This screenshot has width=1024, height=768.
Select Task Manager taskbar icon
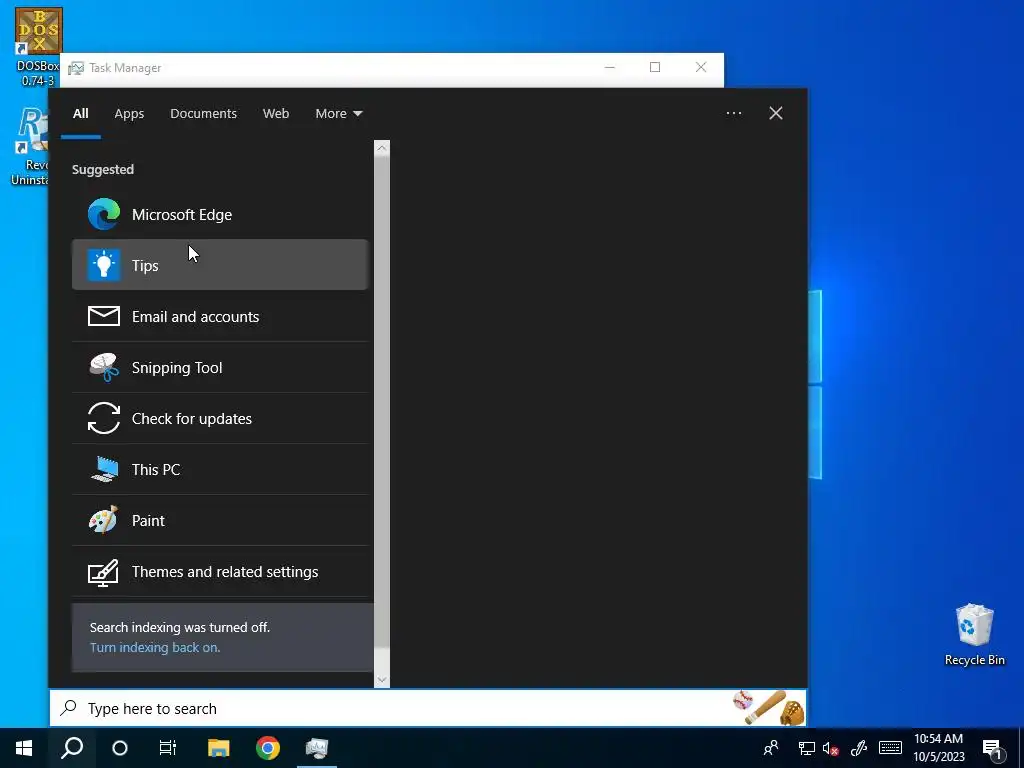(317, 748)
